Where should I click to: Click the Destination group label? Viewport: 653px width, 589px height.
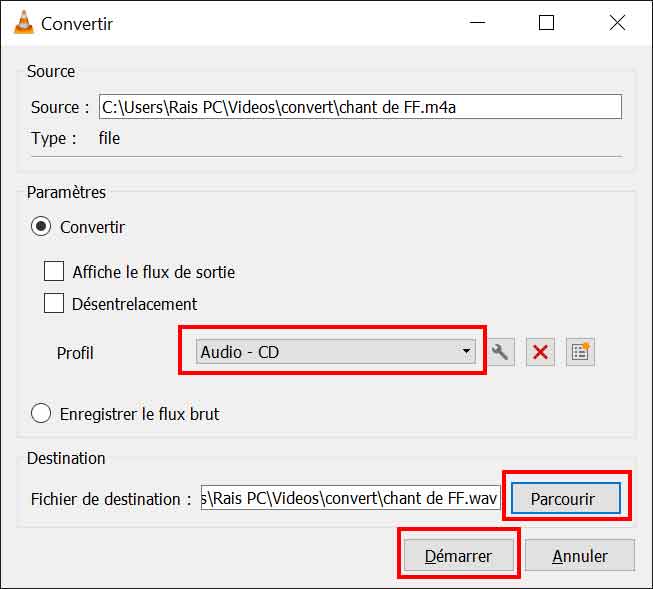pos(66,458)
